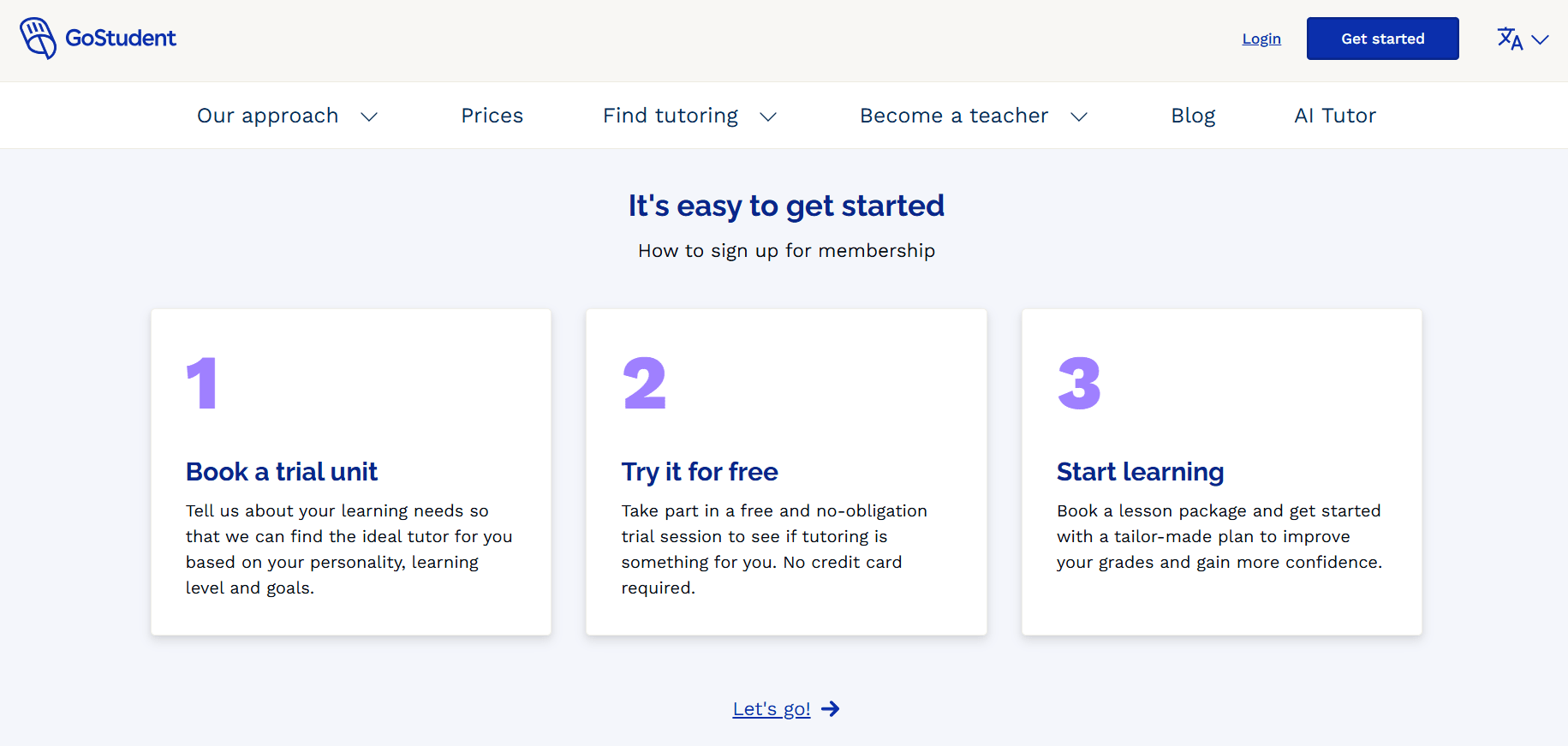
Task: Expand the Find tutoring chevron
Action: point(768,116)
